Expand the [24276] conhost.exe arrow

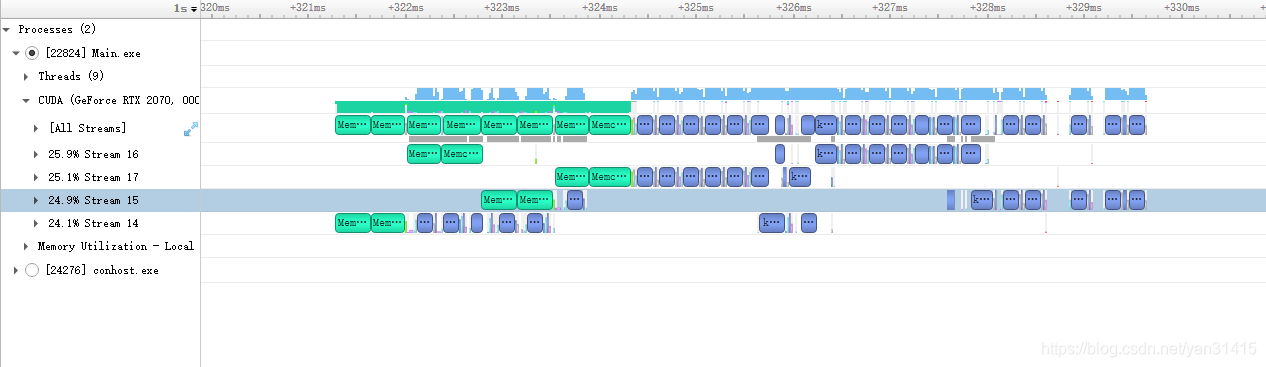(x=16, y=270)
